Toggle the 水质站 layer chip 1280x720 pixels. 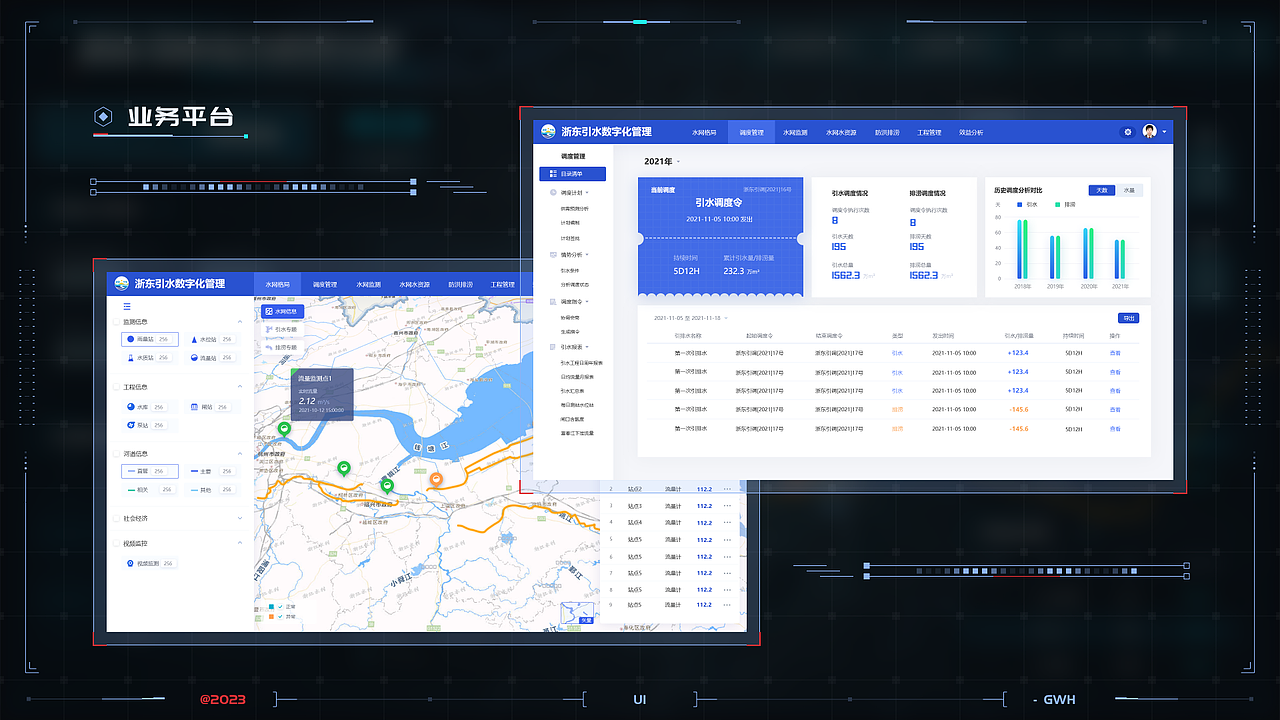click(150, 358)
